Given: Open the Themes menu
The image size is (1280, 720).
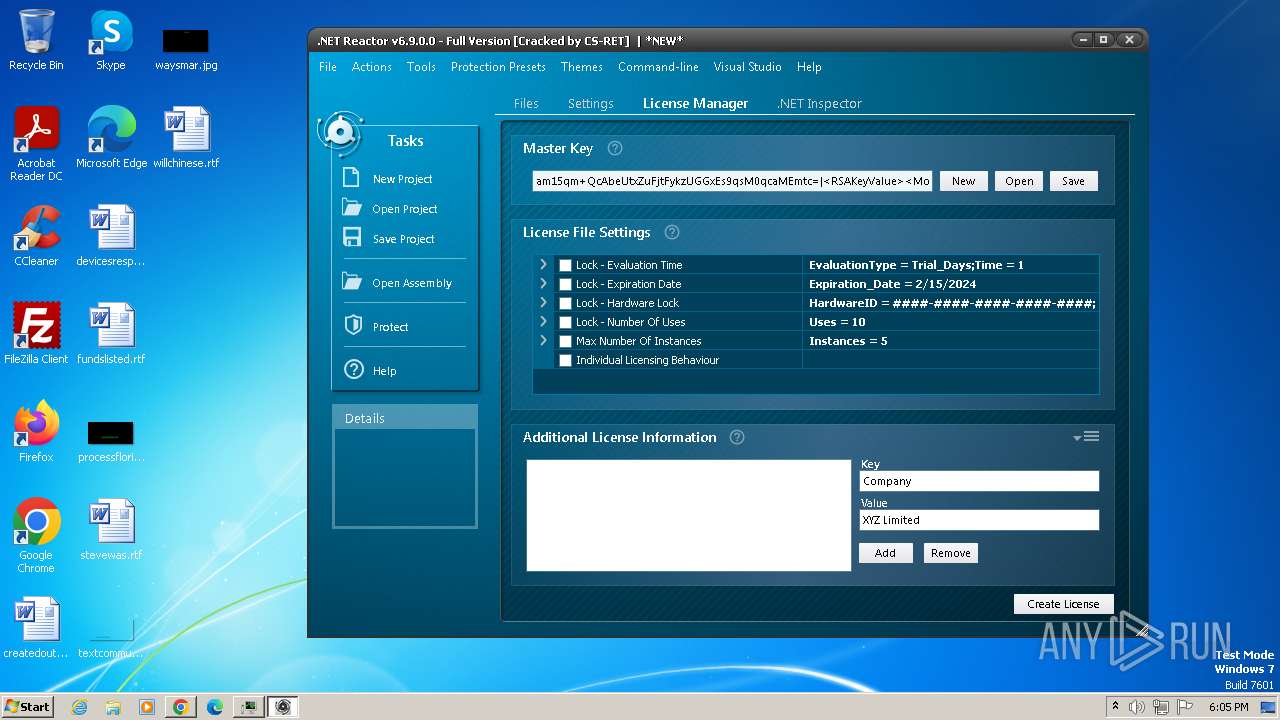Looking at the screenshot, I should [582, 67].
